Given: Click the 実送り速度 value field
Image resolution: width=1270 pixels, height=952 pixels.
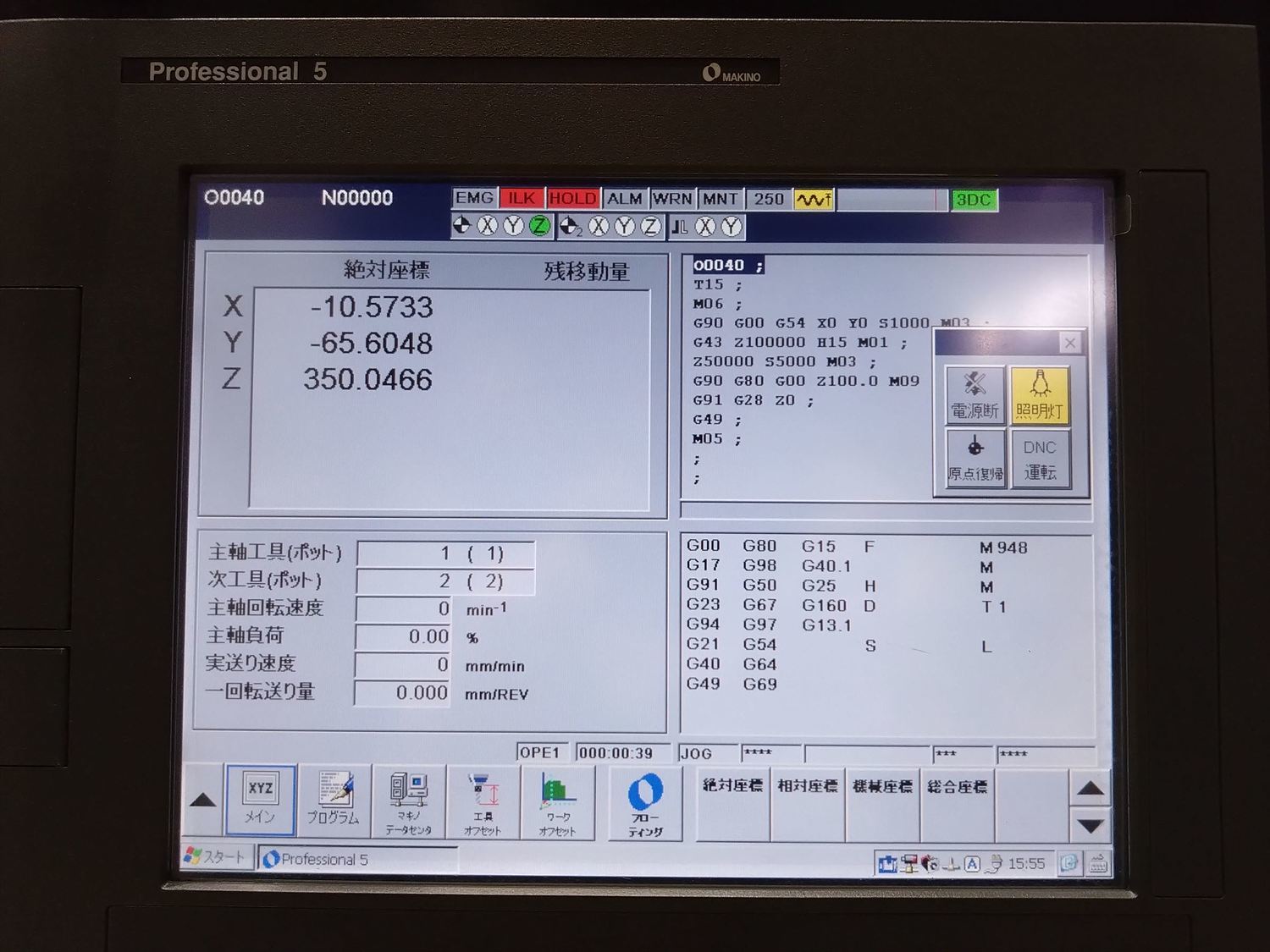Looking at the screenshot, I should click(x=403, y=664).
